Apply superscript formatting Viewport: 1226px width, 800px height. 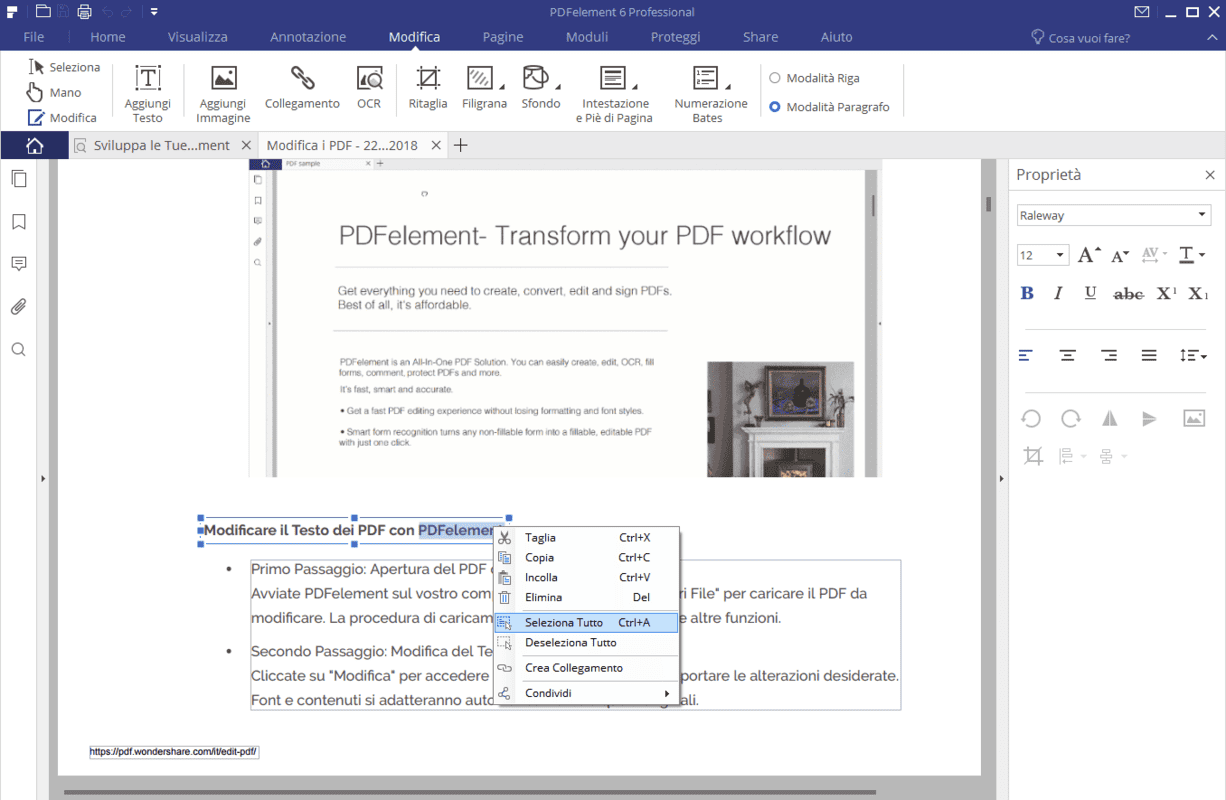1166,293
